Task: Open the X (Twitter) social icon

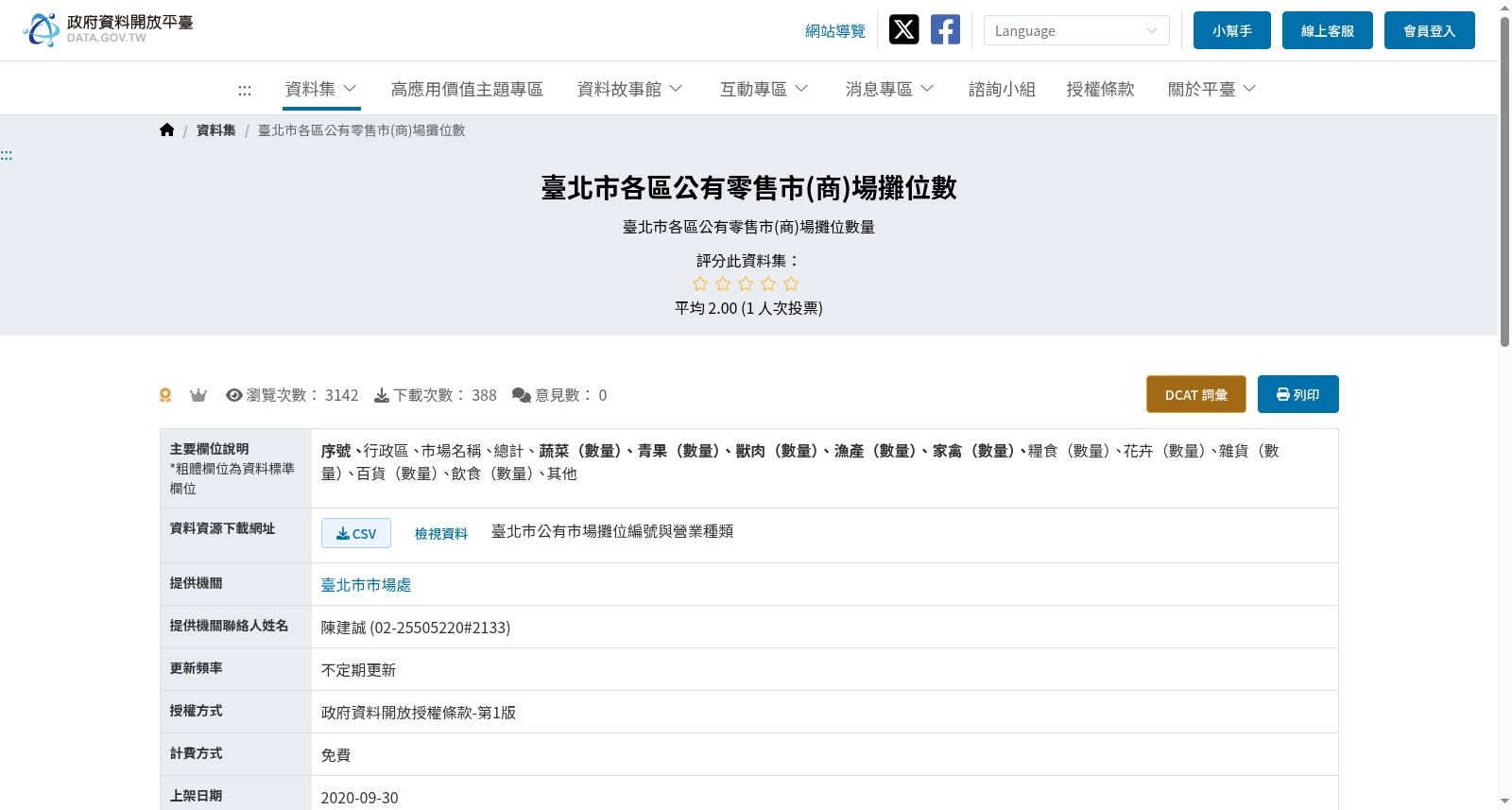Action: pyautogui.click(x=903, y=30)
